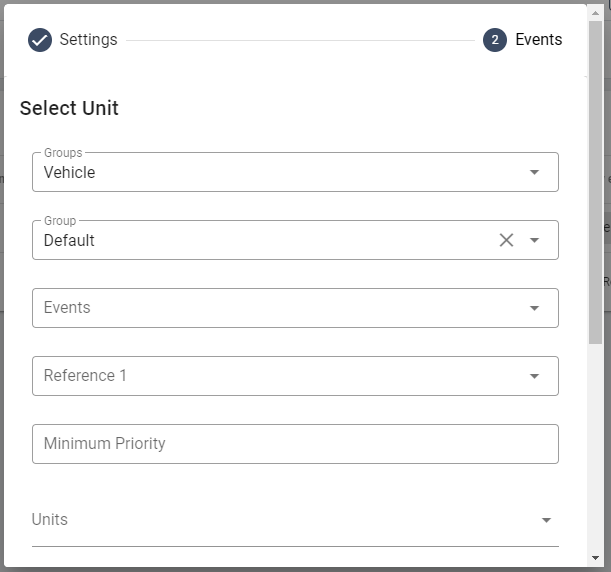Expand the Groups dropdown arrow beside Vehicle
Image resolution: width=611 pixels, height=572 pixels.
534,172
